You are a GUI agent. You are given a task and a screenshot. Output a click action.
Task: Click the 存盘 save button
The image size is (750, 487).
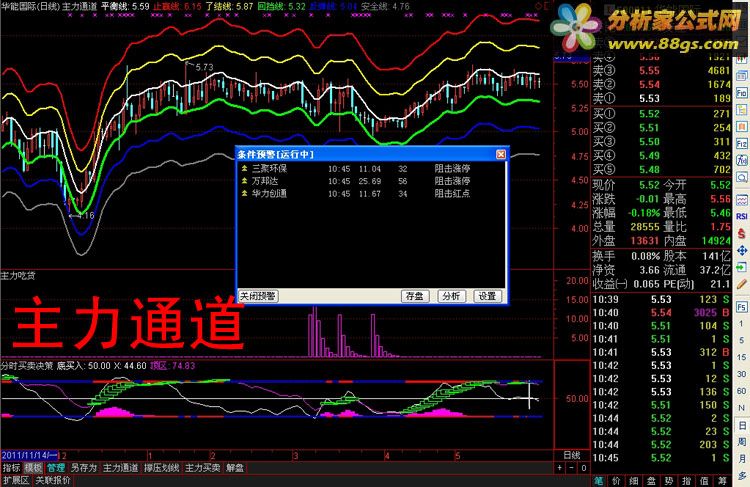click(x=415, y=296)
